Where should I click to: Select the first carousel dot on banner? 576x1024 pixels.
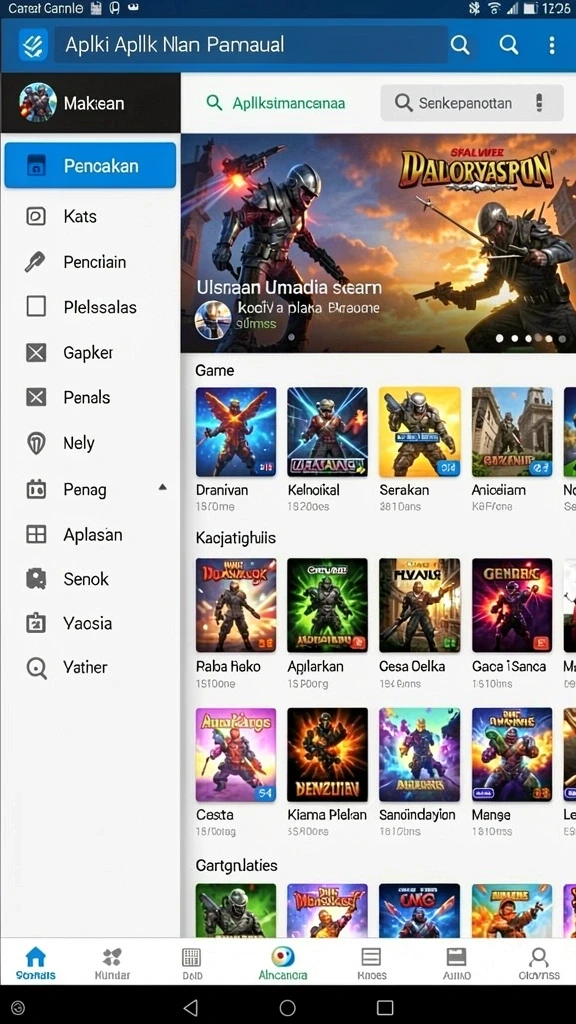[x=500, y=338]
